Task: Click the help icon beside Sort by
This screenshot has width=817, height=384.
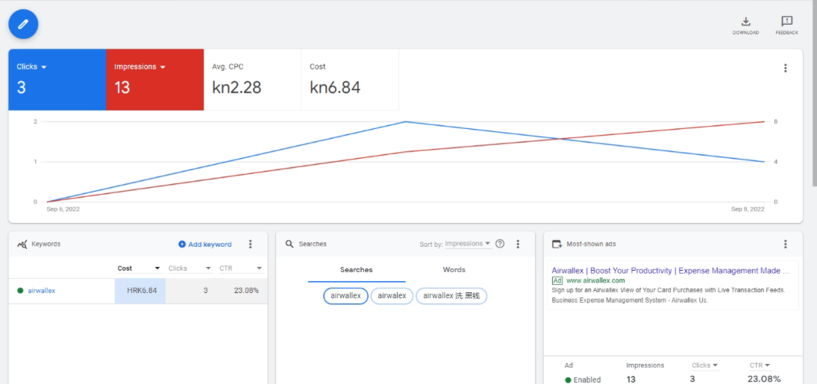Action: pyautogui.click(x=500, y=243)
